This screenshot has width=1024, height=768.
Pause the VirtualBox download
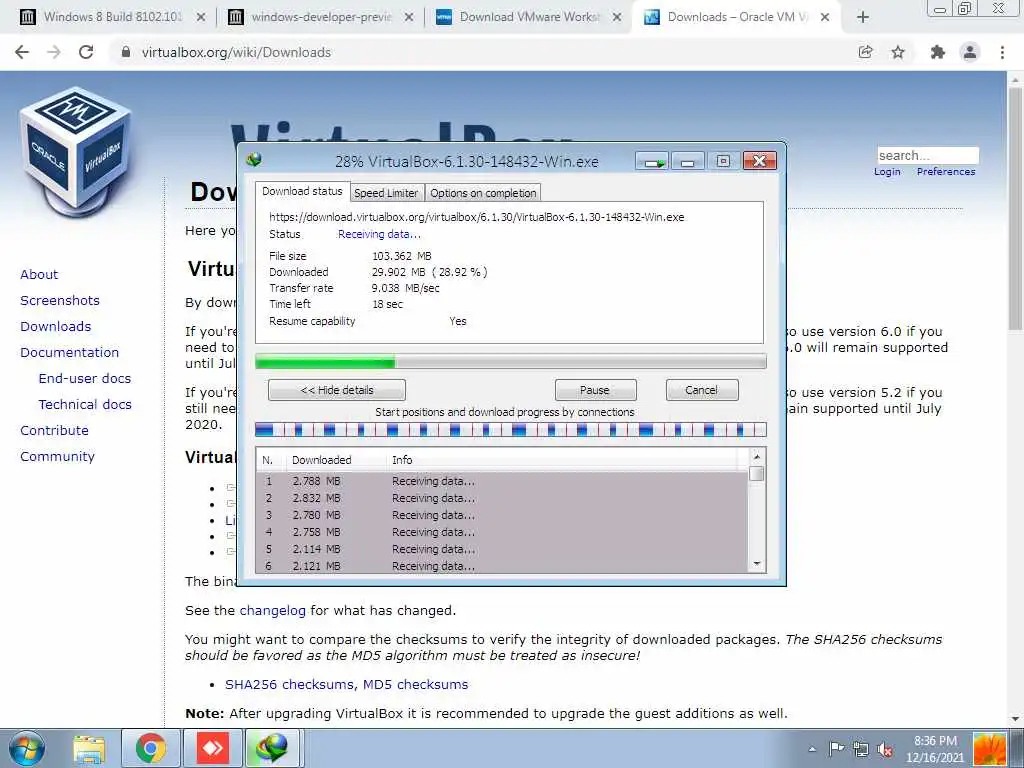595,390
